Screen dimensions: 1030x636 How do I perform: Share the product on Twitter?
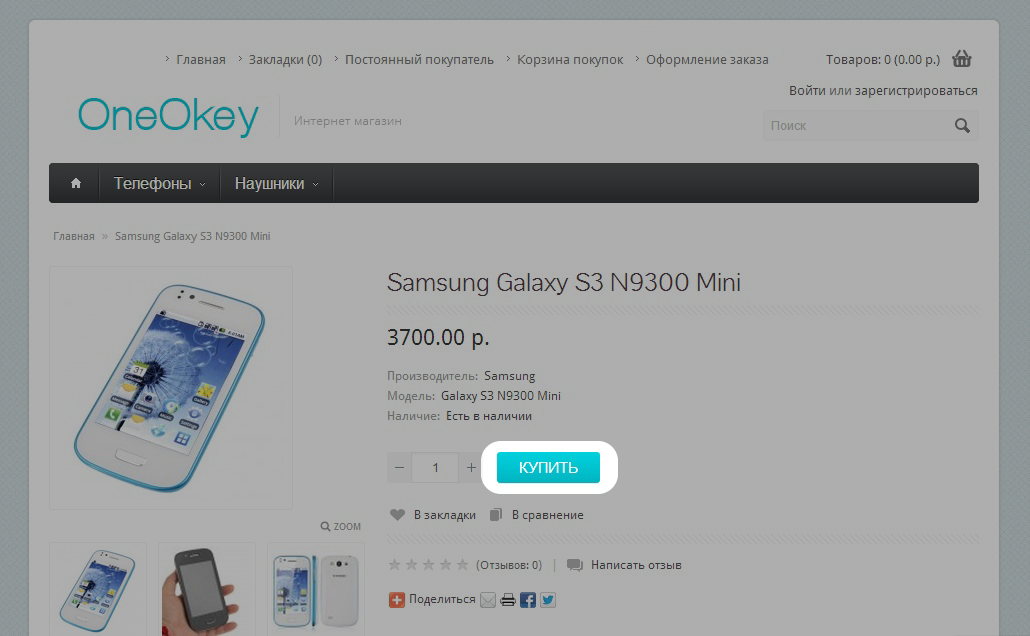click(x=548, y=599)
